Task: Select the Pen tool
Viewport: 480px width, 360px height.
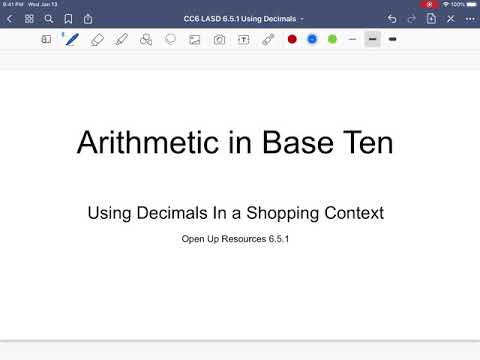Action: pyautogui.click(x=72, y=39)
